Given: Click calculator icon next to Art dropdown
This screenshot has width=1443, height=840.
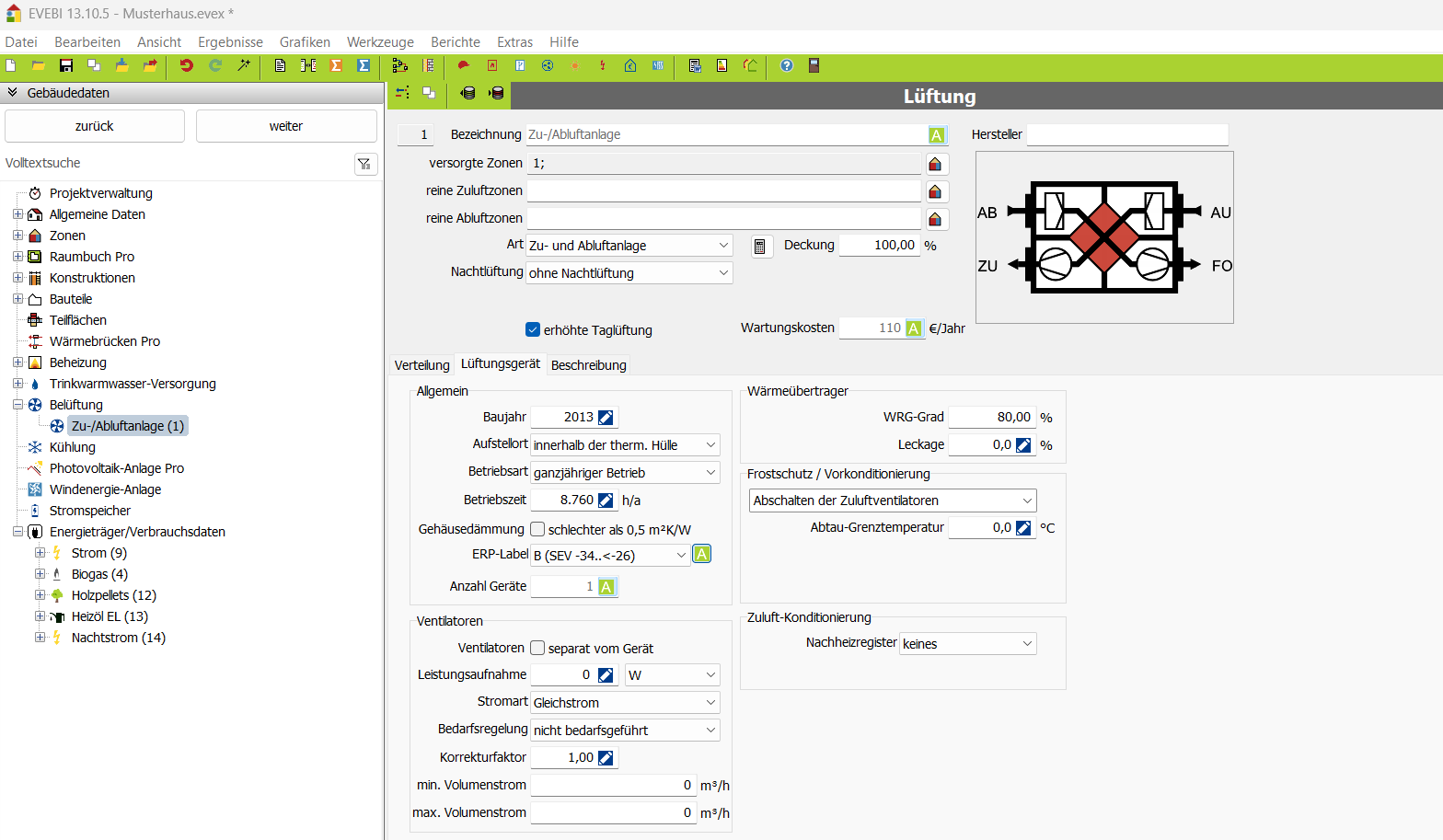Looking at the screenshot, I should (760, 247).
